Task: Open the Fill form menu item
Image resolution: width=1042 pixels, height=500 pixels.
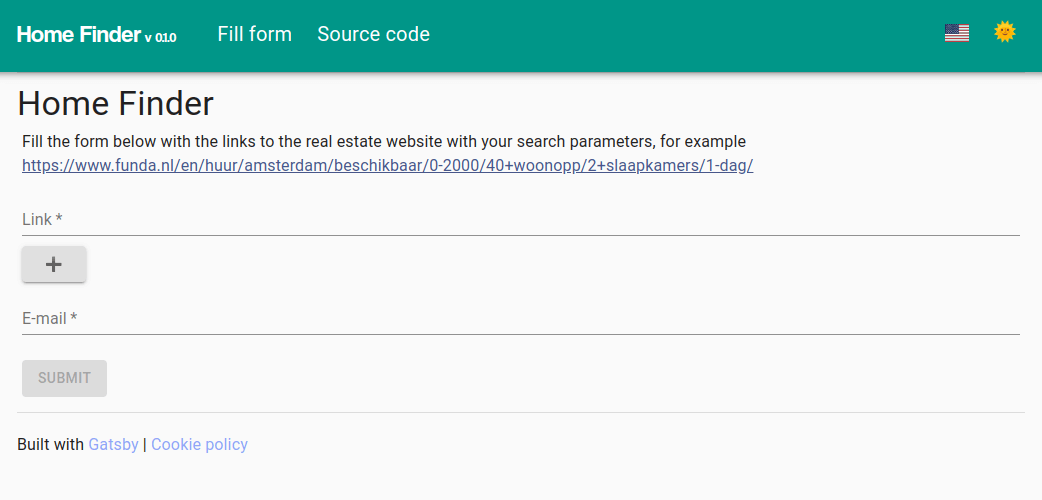Action: pos(255,34)
